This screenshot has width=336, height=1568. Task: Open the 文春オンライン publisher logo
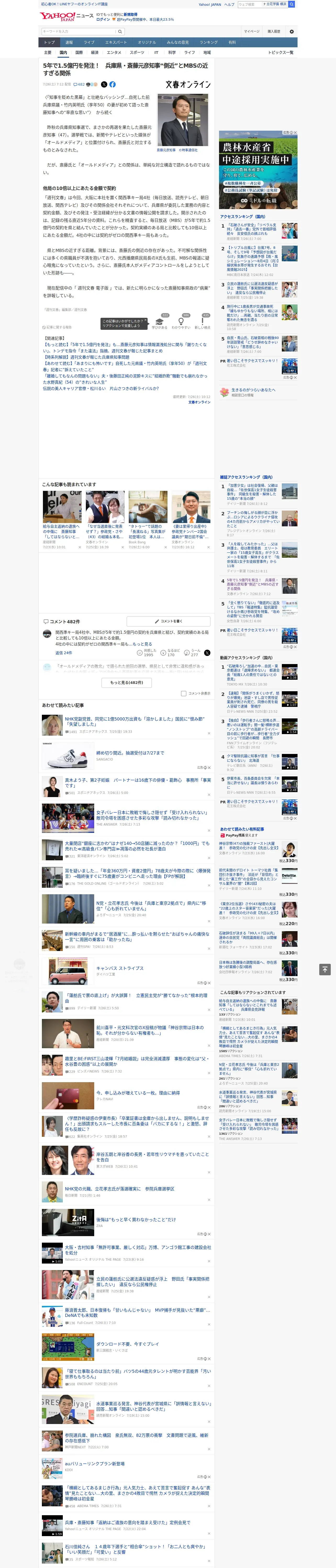click(188, 85)
